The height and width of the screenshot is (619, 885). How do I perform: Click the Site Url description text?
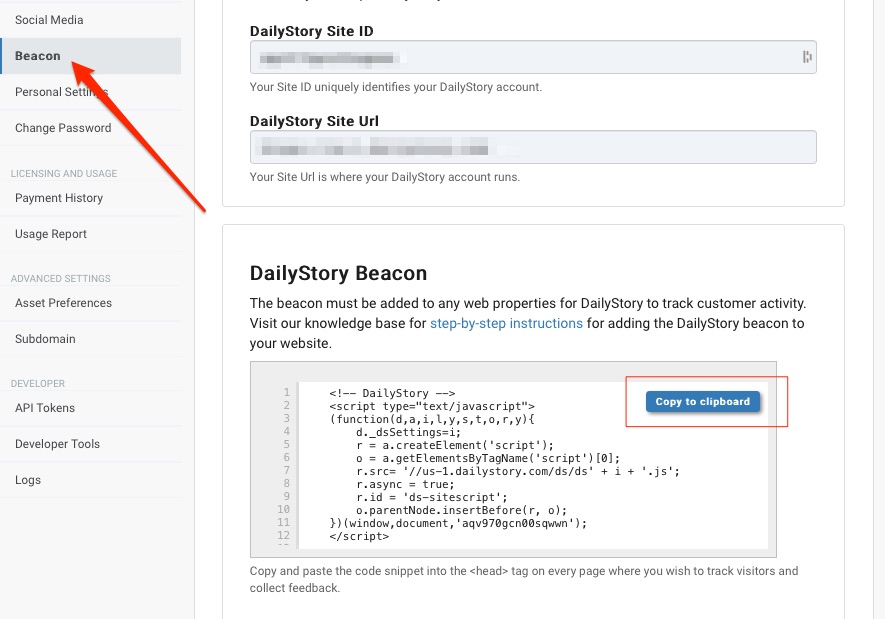pos(385,177)
